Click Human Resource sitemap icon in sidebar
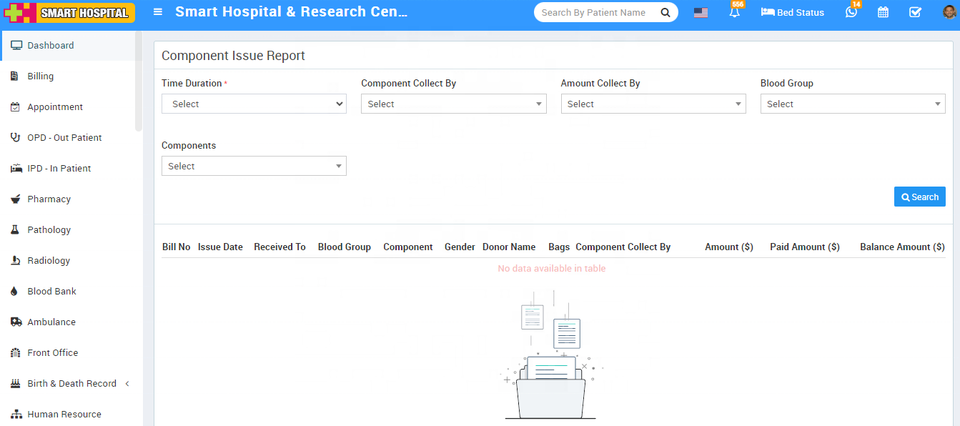 (x=17, y=414)
